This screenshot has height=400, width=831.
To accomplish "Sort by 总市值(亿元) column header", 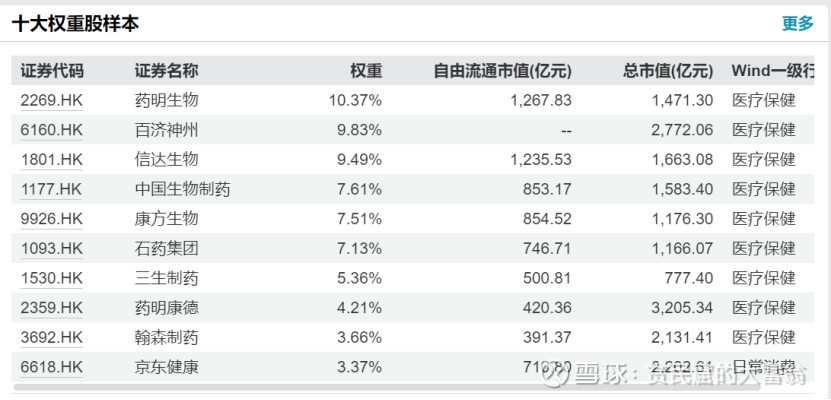I will [x=668, y=71].
